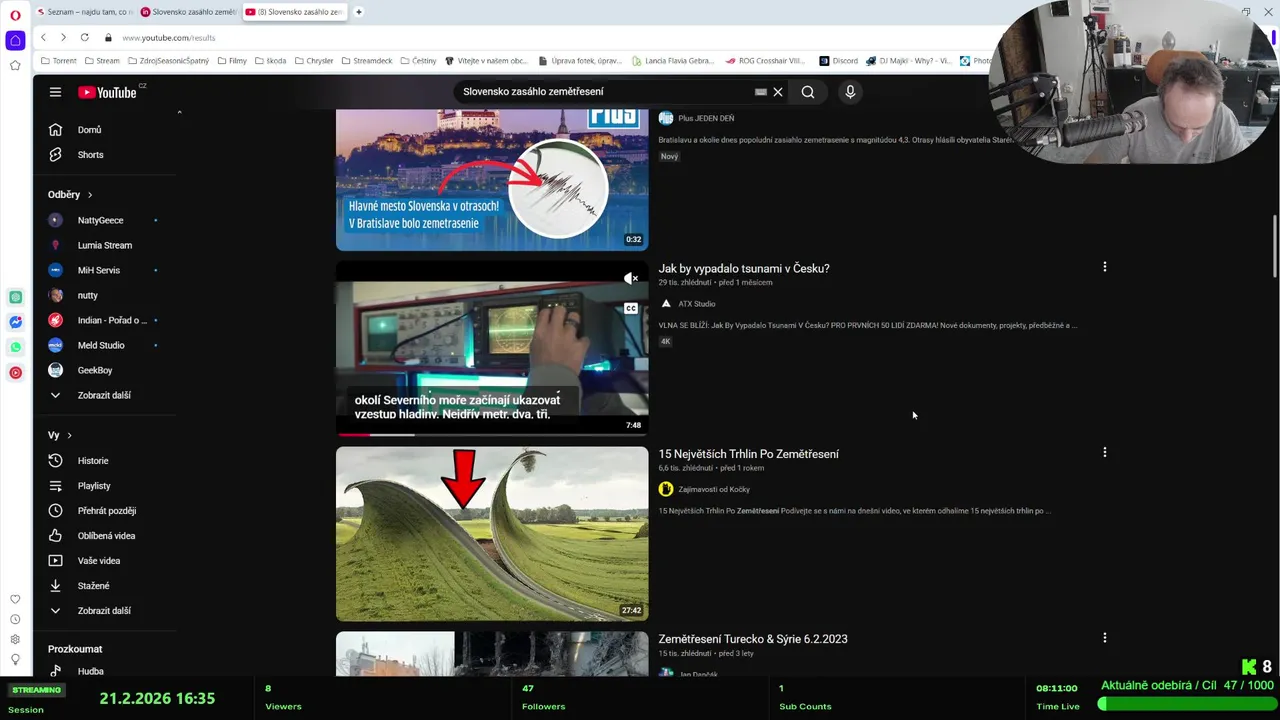Open Bratislava zemetrasenie video thumbnail
Screen dimensions: 1280x720
[x=492, y=180]
